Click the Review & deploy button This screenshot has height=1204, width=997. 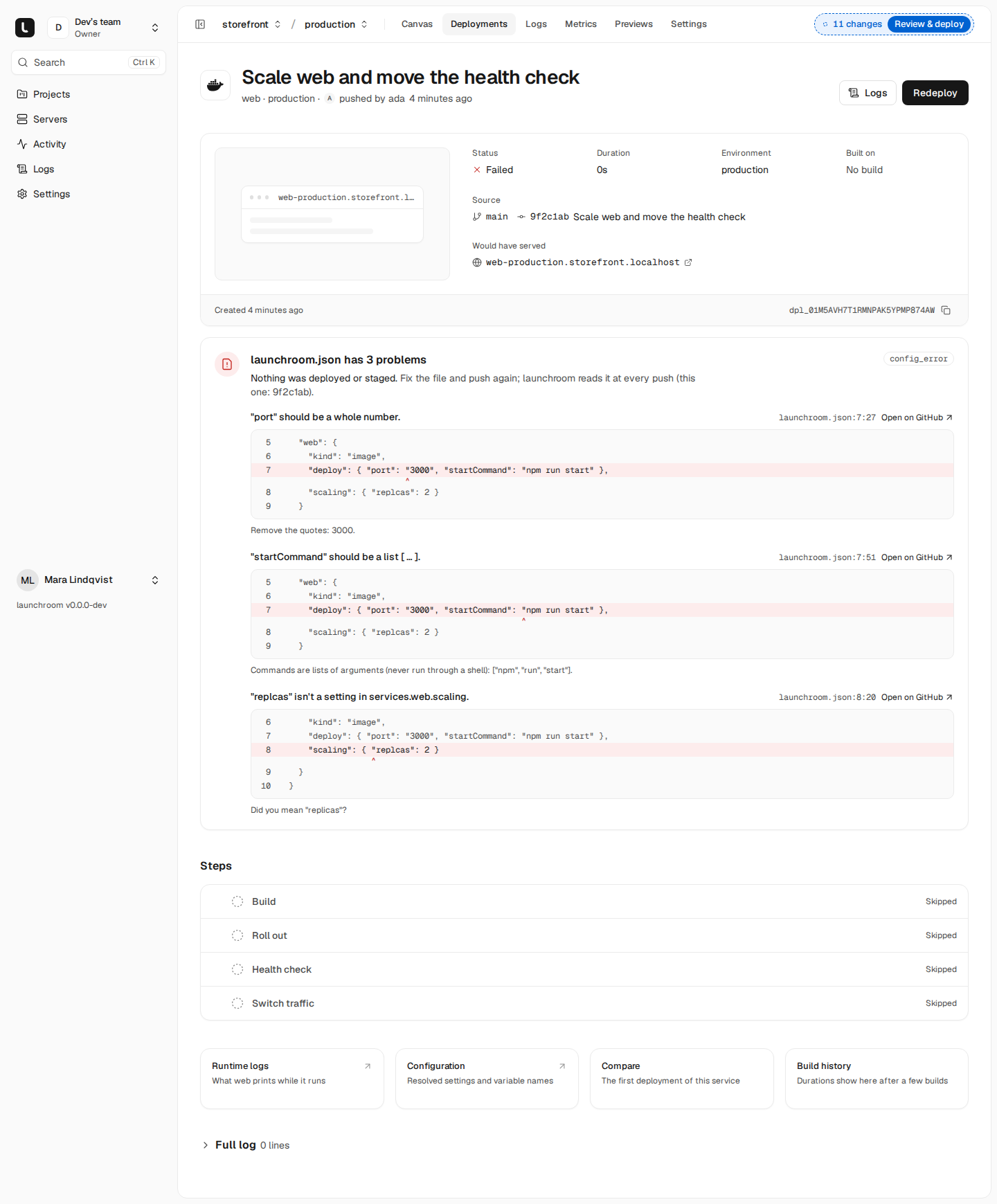929,24
